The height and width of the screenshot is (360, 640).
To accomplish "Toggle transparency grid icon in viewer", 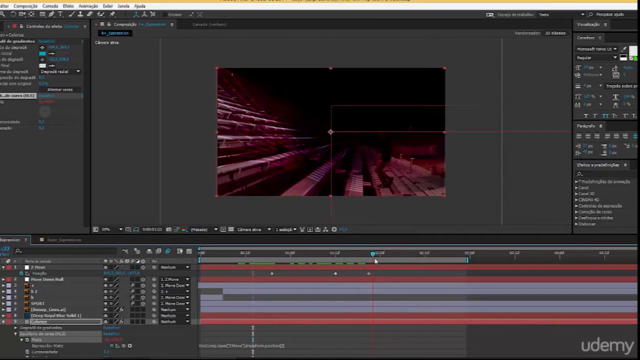I will [x=231, y=229].
